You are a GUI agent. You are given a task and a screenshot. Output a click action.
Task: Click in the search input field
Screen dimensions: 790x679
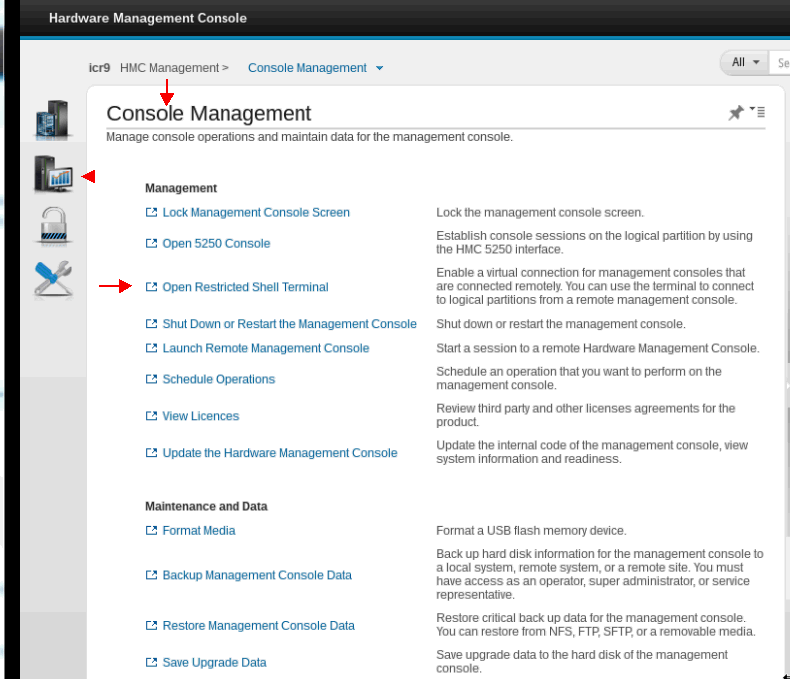coord(781,63)
